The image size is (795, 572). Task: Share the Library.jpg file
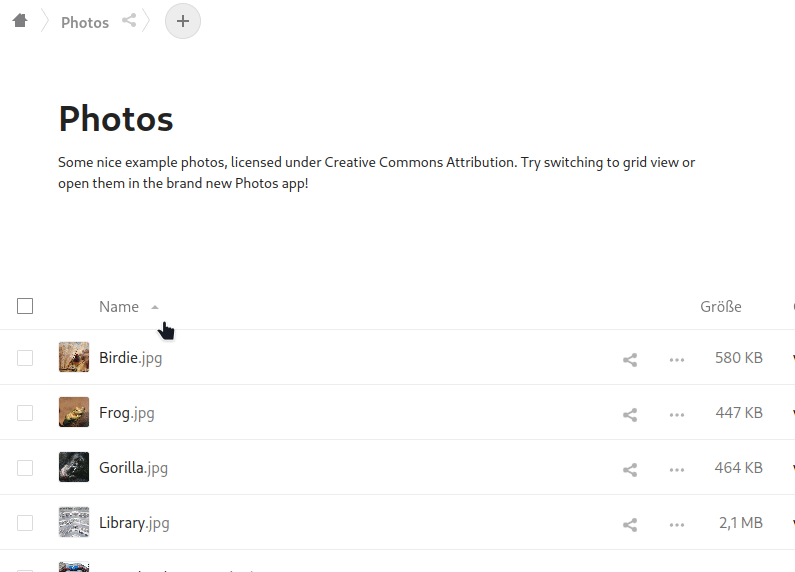630,524
